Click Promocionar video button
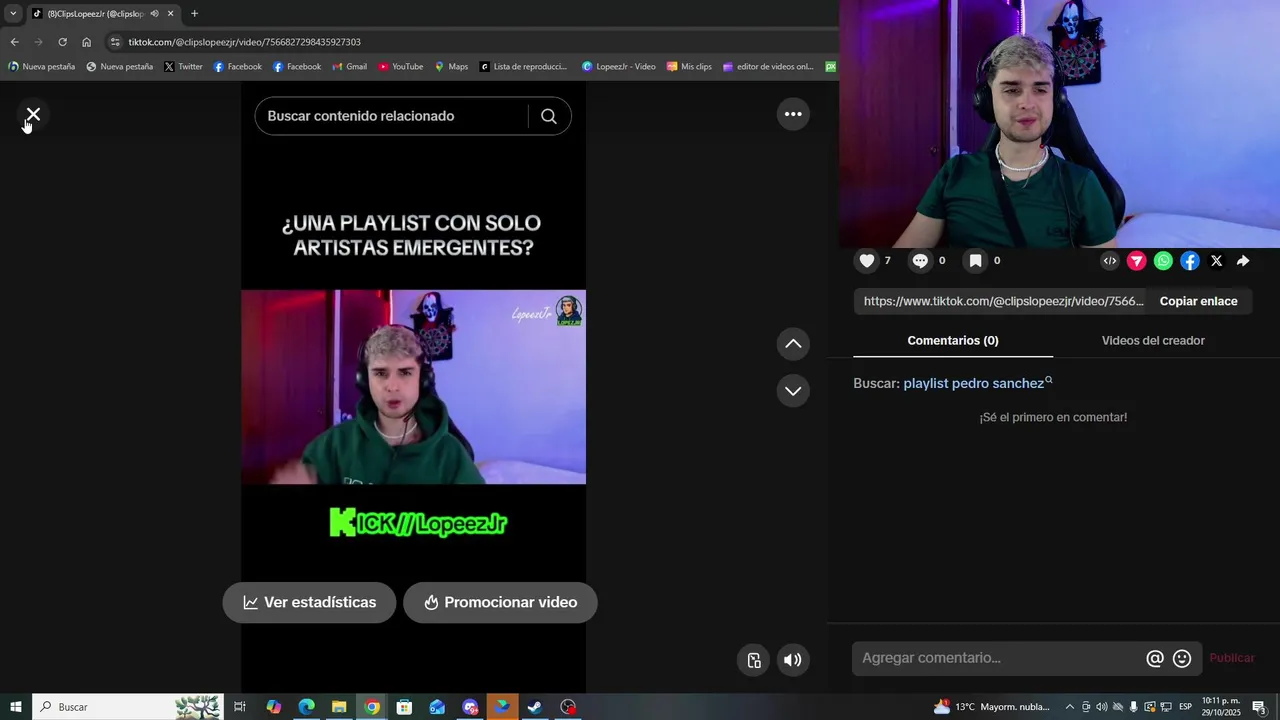Viewport: 1280px width, 720px height. [500, 603]
